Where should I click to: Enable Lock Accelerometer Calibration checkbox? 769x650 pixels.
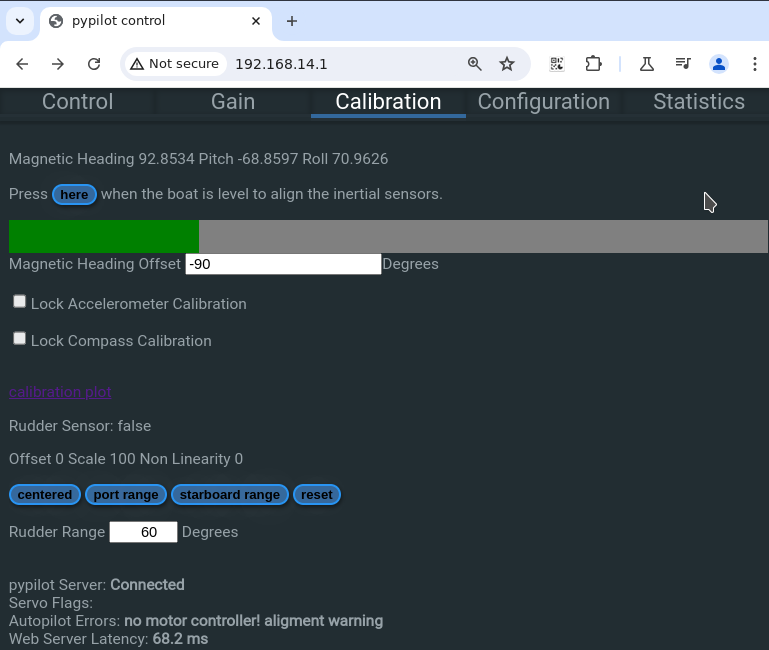coord(20,302)
